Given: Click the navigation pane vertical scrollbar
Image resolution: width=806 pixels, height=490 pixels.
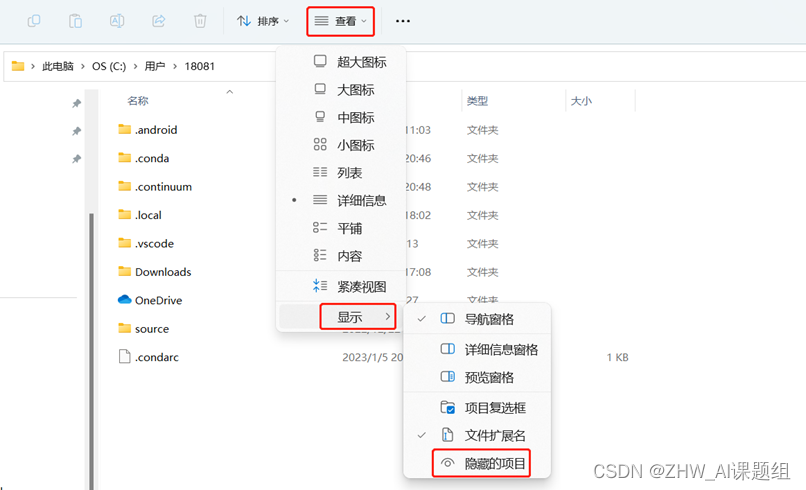Looking at the screenshot, I should click(91, 351).
